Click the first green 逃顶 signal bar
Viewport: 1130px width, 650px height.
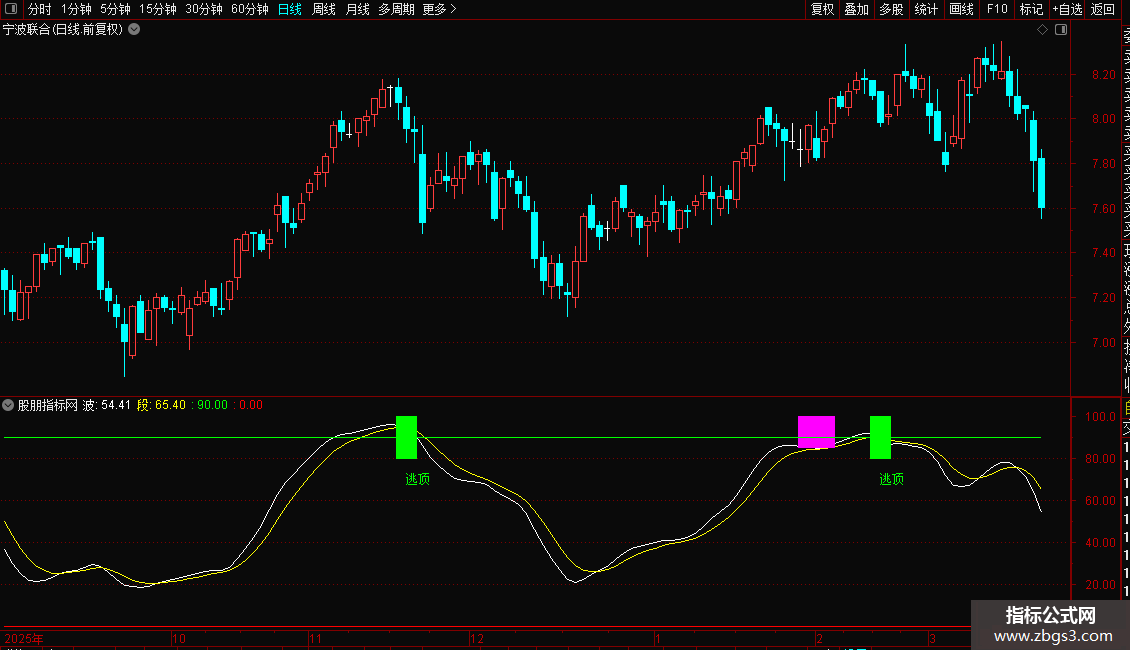406,437
